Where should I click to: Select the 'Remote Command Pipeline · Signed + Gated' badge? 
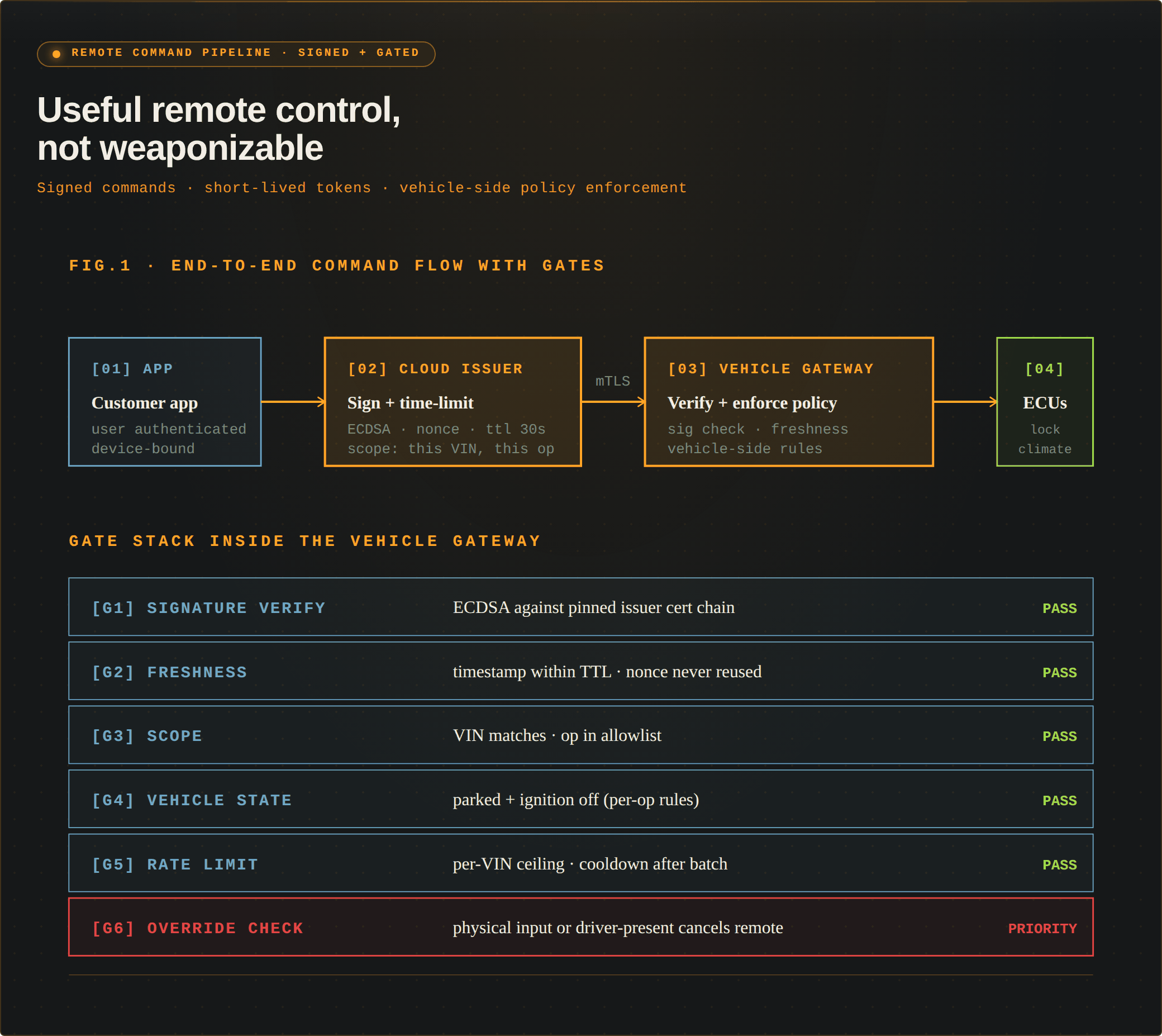(236, 54)
